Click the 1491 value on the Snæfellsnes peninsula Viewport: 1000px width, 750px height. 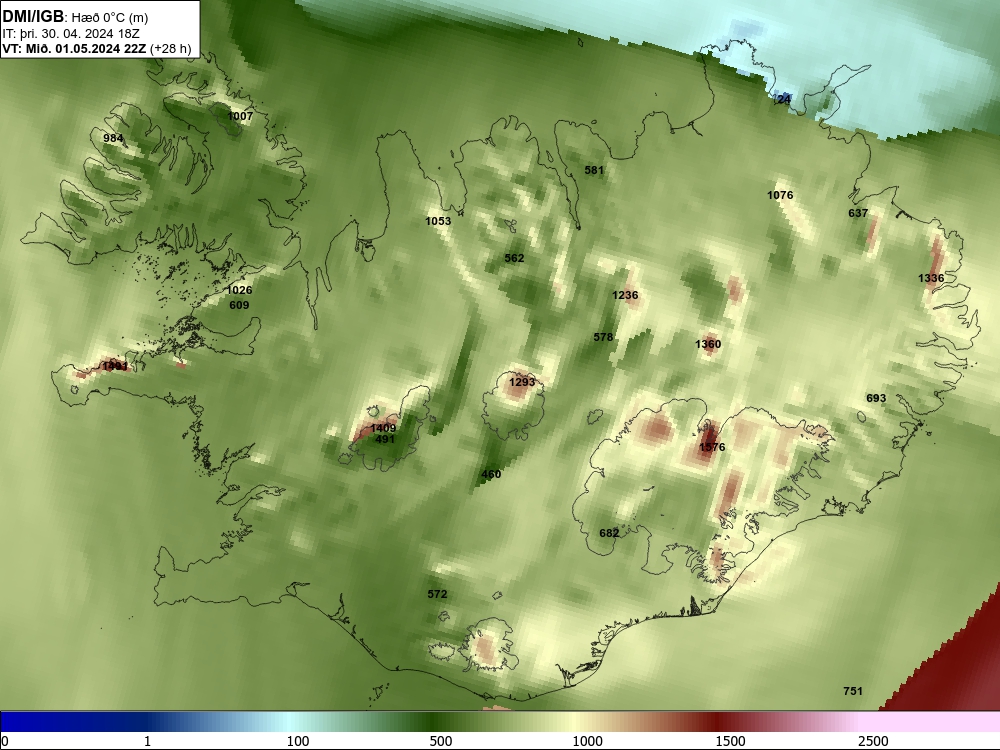point(115,367)
